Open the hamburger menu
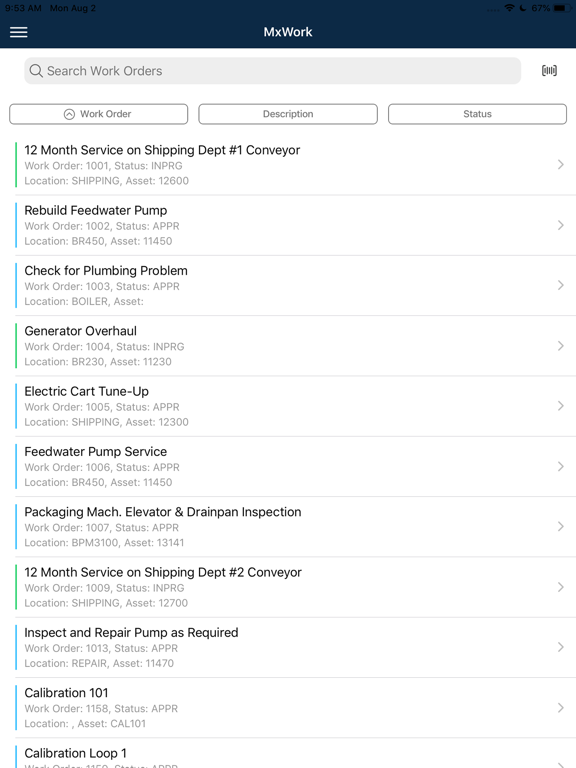This screenshot has width=576, height=768. 19,32
